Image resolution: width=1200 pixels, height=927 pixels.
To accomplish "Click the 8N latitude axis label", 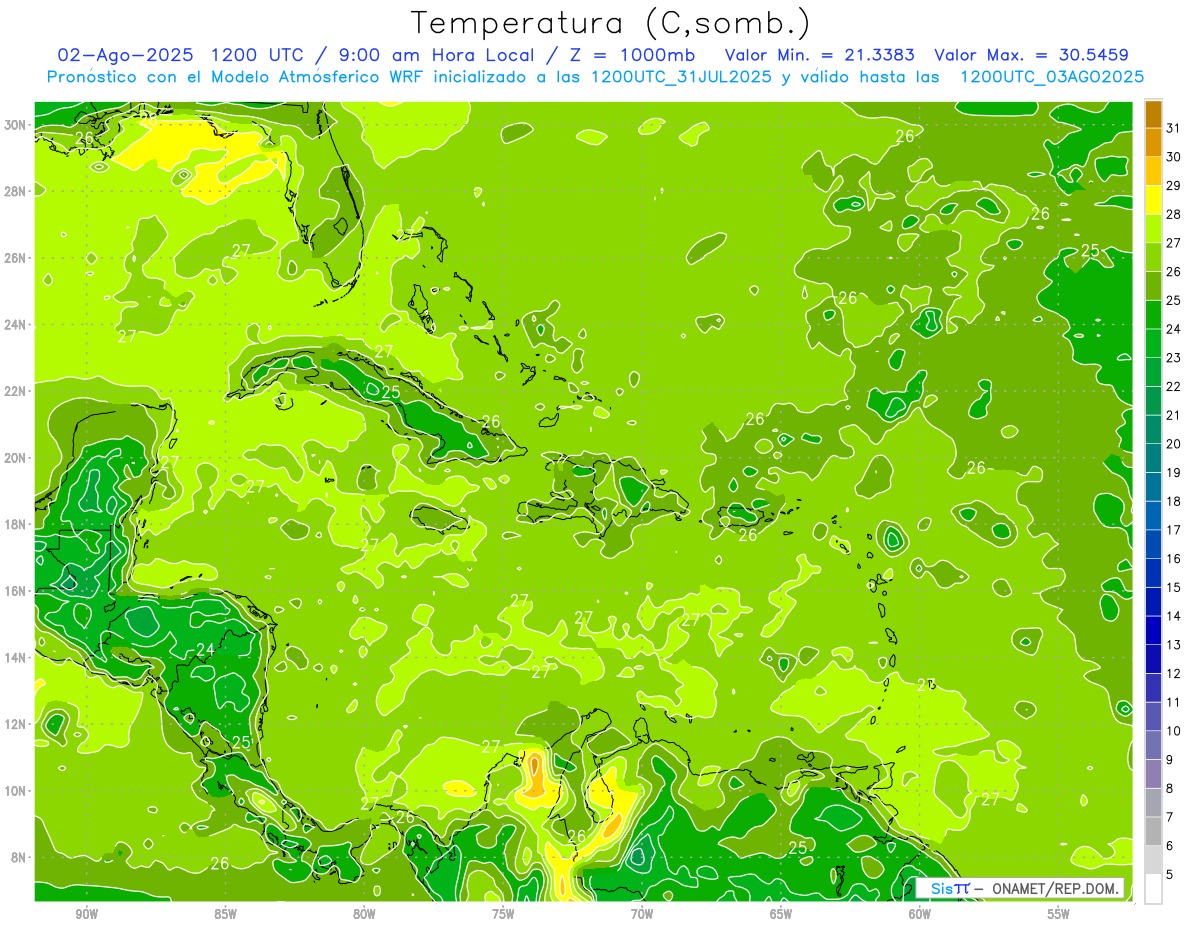I will click(17, 858).
